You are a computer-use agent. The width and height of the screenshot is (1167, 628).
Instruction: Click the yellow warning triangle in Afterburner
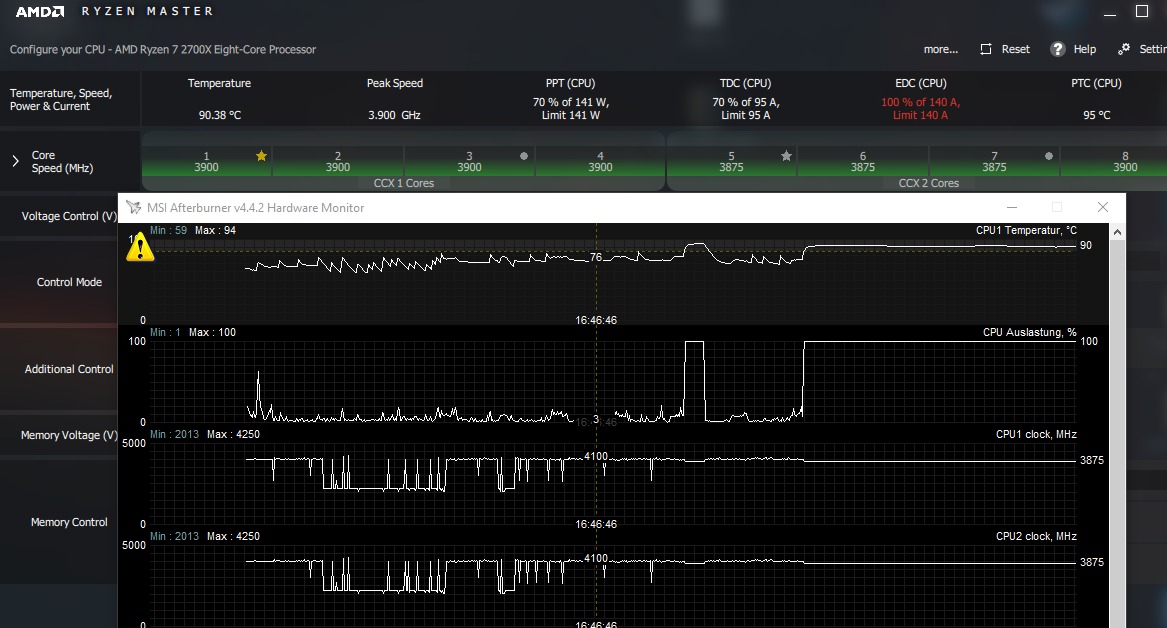pos(140,248)
